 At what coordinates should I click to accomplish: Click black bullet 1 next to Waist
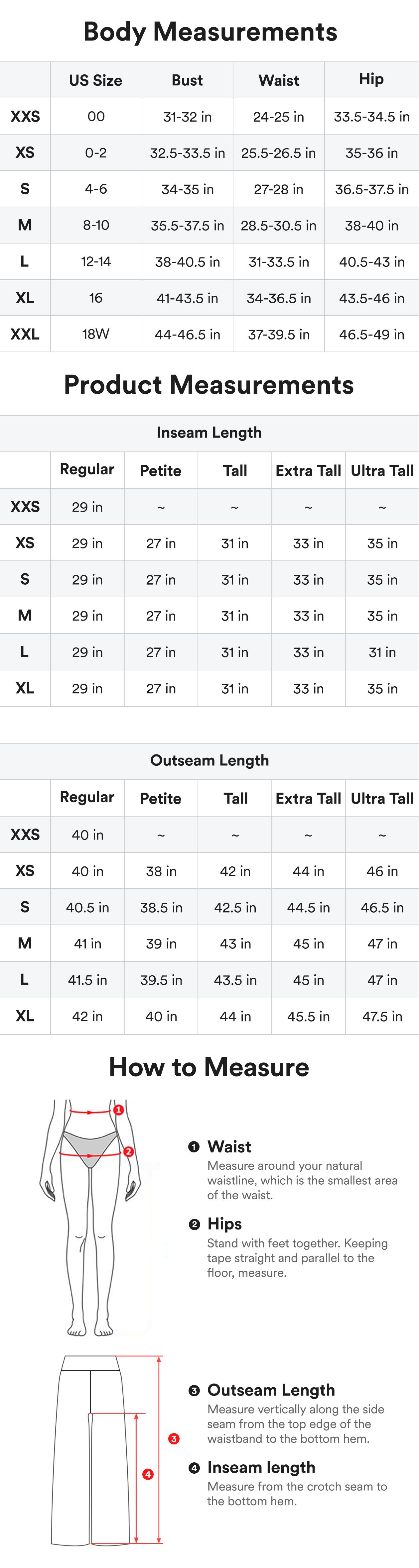[x=194, y=1147]
